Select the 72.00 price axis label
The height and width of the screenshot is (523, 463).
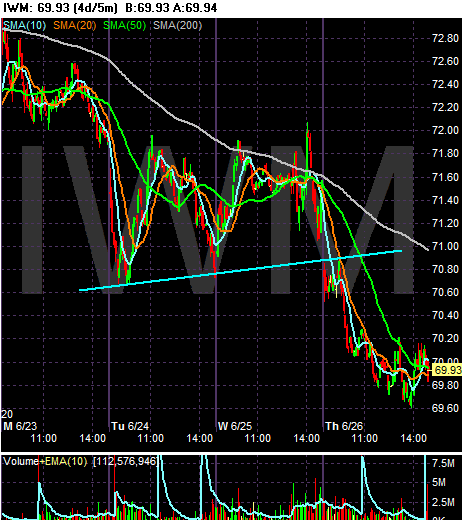(x=445, y=130)
